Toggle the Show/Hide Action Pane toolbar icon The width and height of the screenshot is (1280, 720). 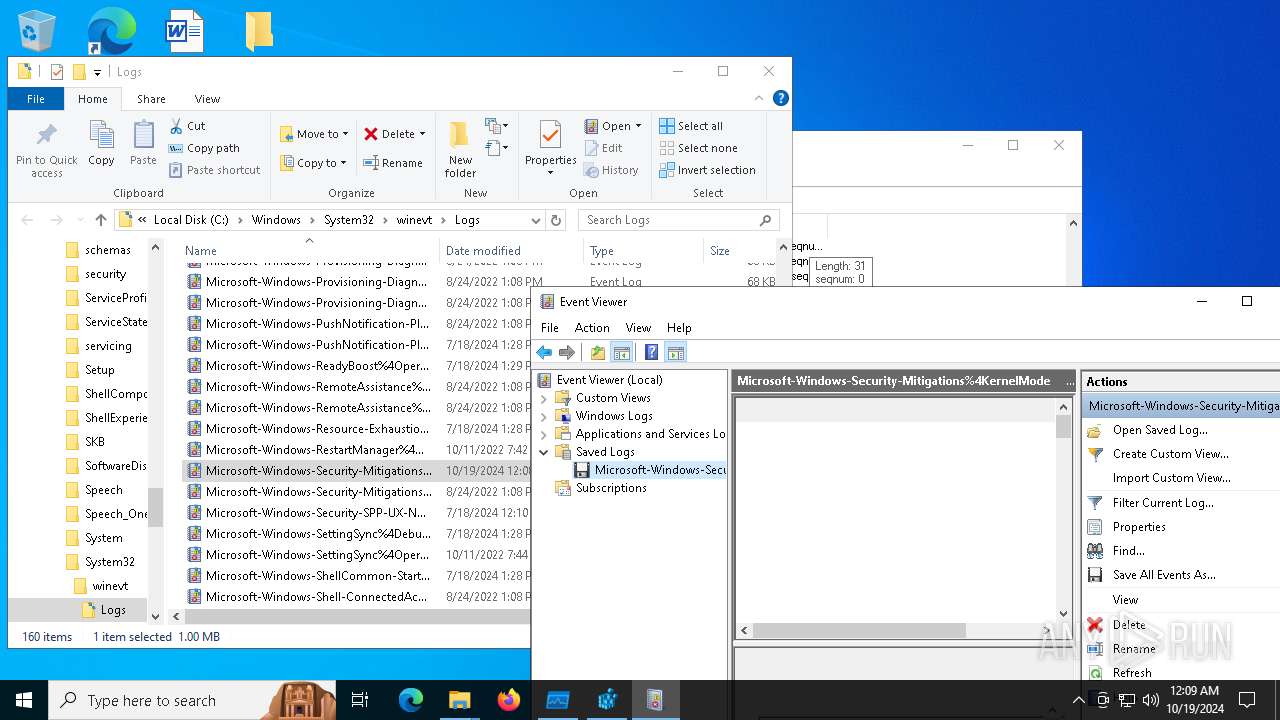[x=675, y=352]
